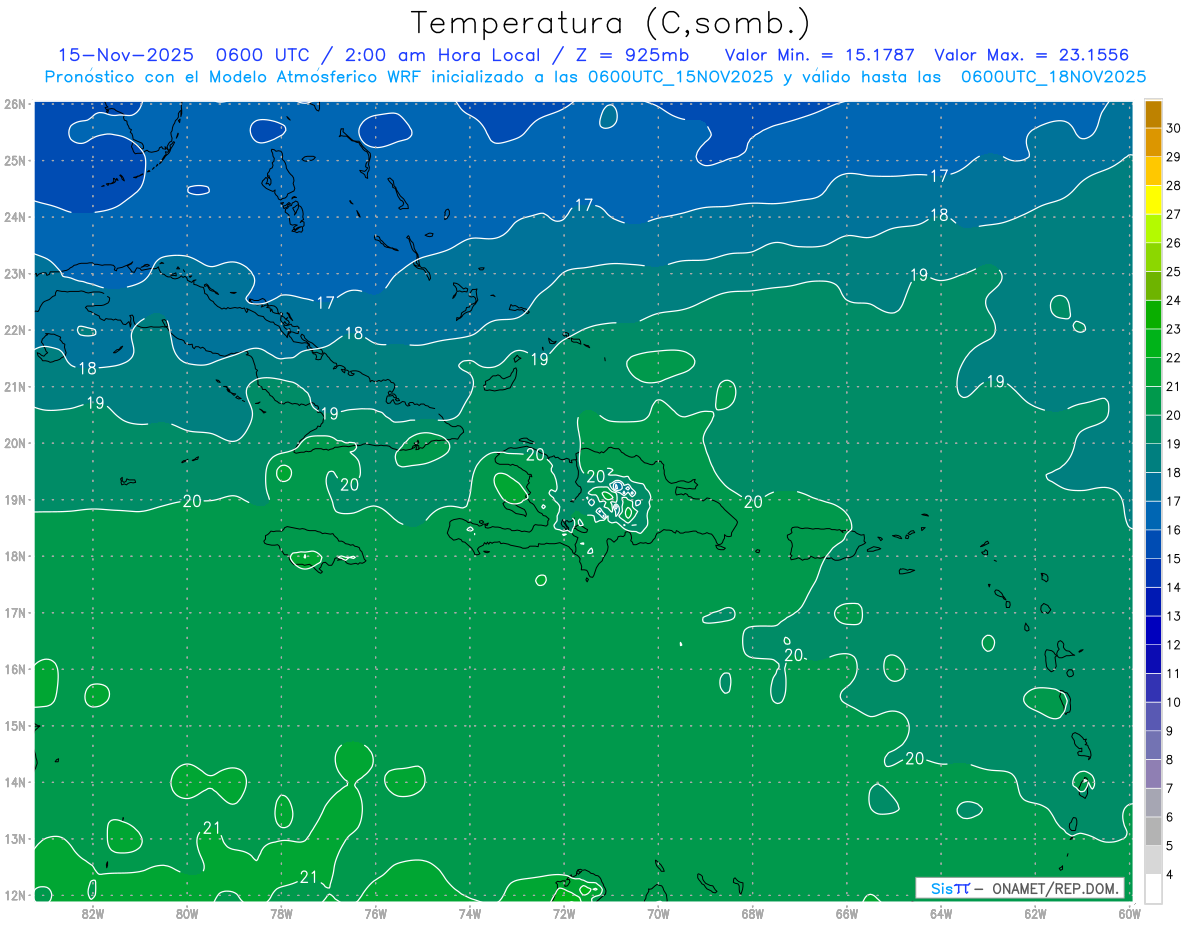Click the '21N' latitude axis label
The width and height of the screenshot is (1200, 927).
[15, 386]
